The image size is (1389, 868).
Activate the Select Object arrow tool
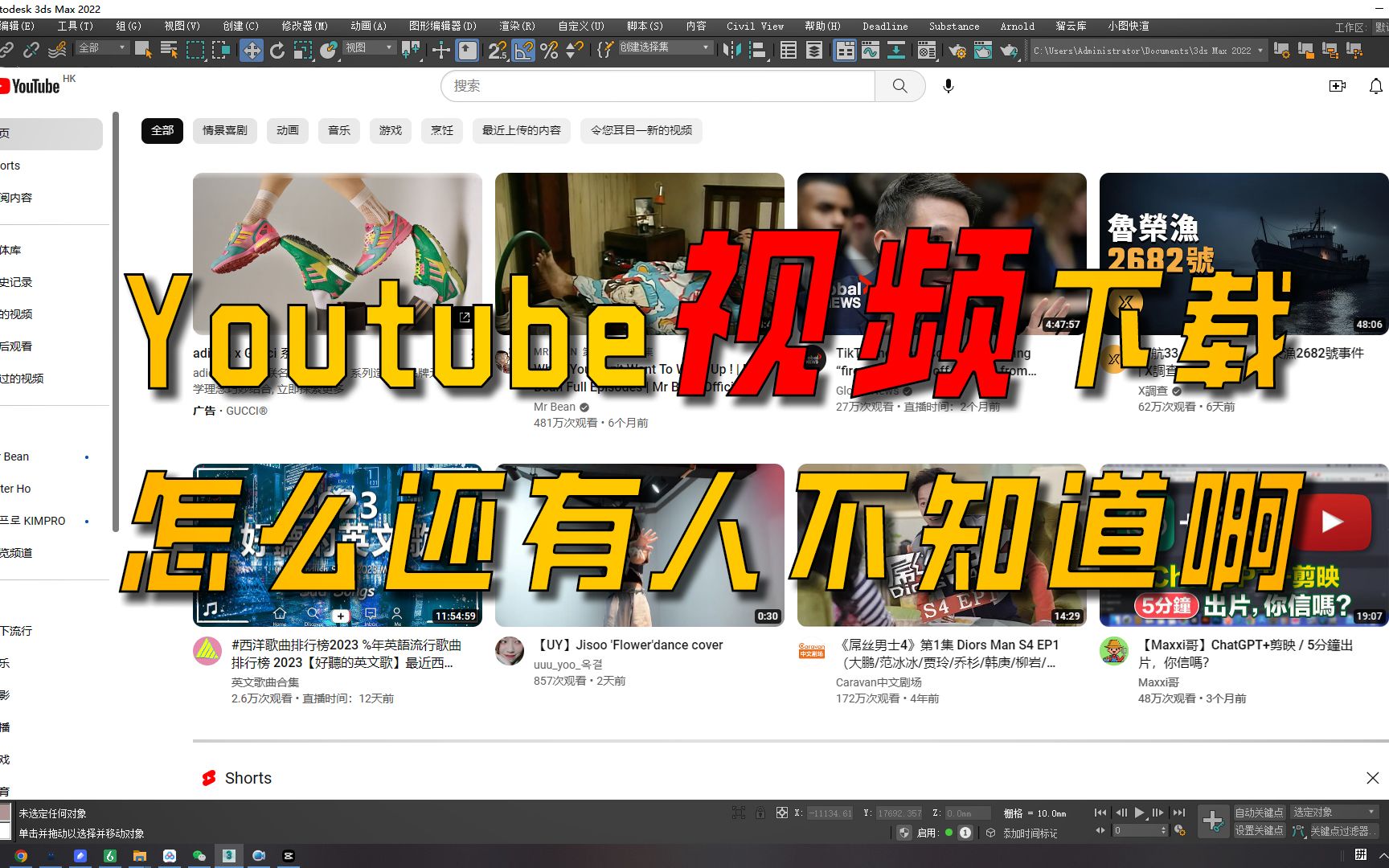(x=144, y=50)
